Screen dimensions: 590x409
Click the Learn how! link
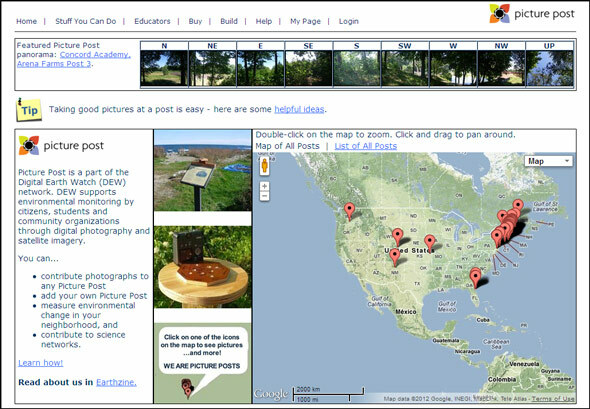pyautogui.click(x=41, y=363)
